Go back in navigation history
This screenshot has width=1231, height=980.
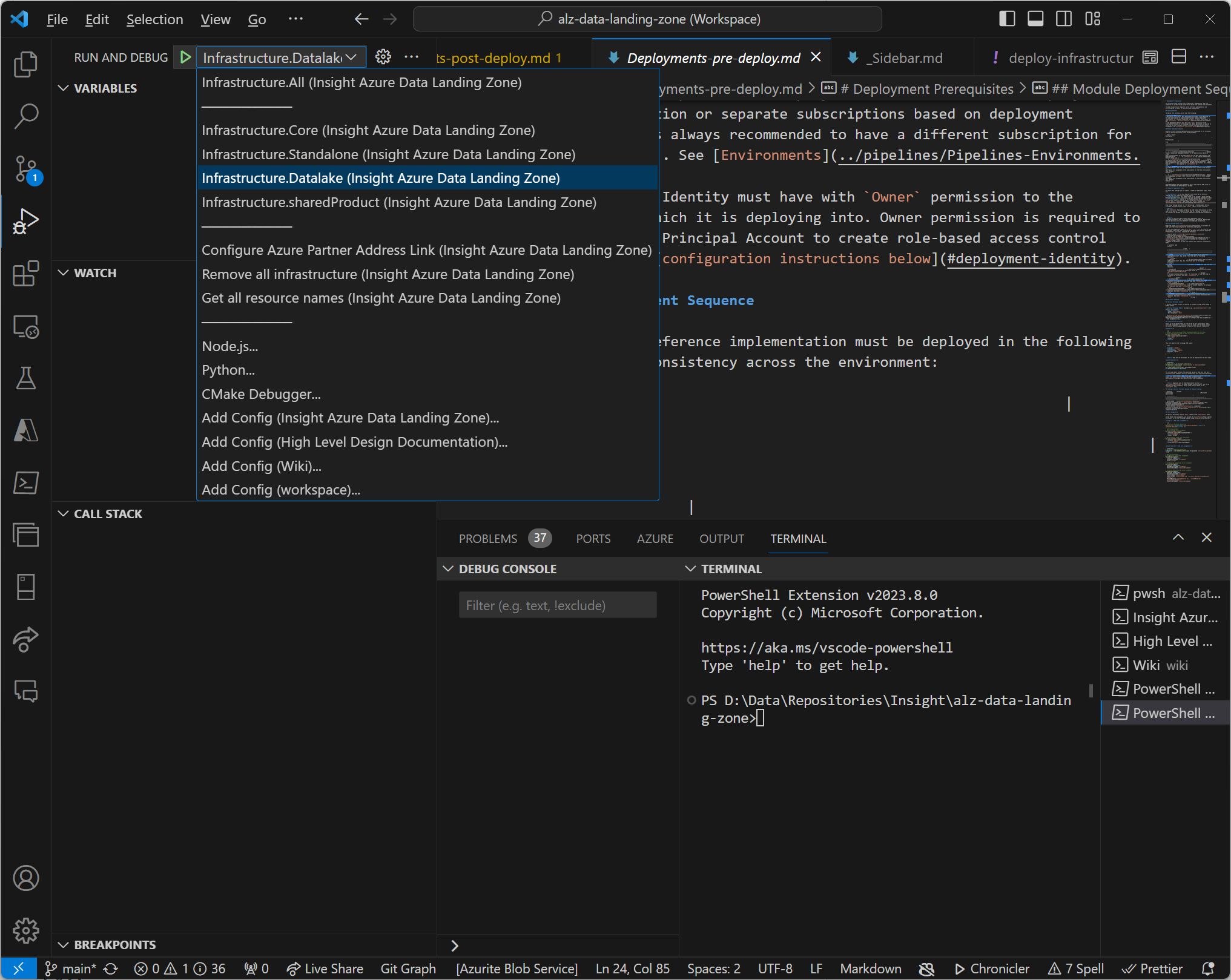pos(361,19)
